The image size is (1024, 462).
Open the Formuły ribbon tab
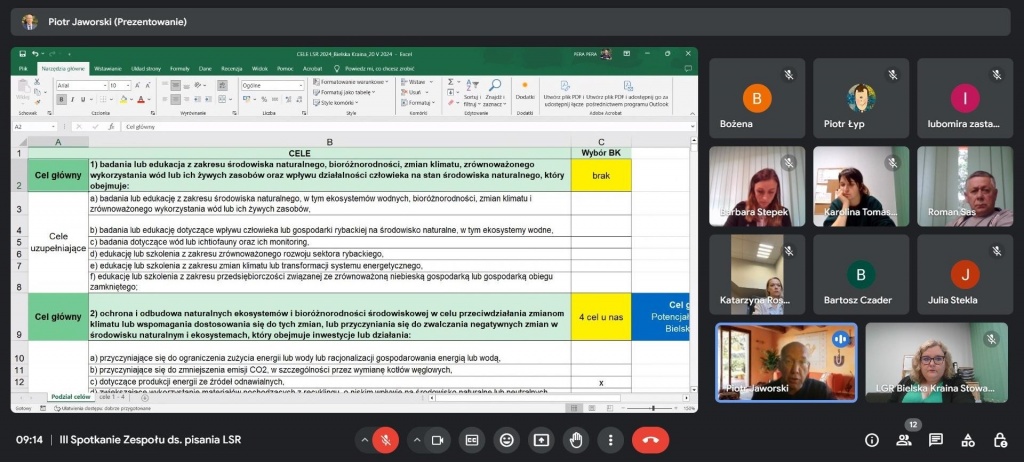pyautogui.click(x=180, y=68)
